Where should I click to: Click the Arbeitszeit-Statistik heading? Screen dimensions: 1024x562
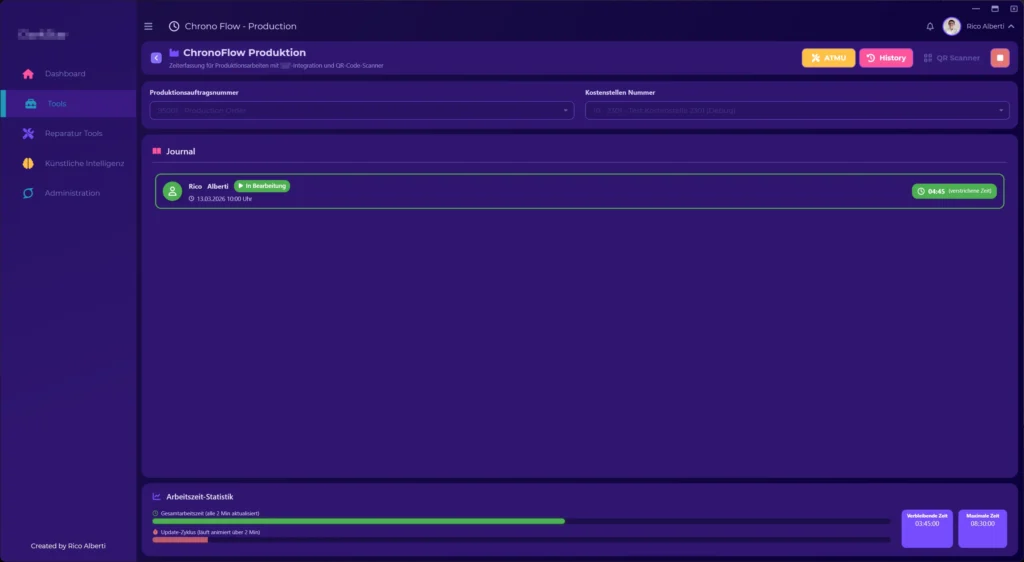[x=199, y=497]
